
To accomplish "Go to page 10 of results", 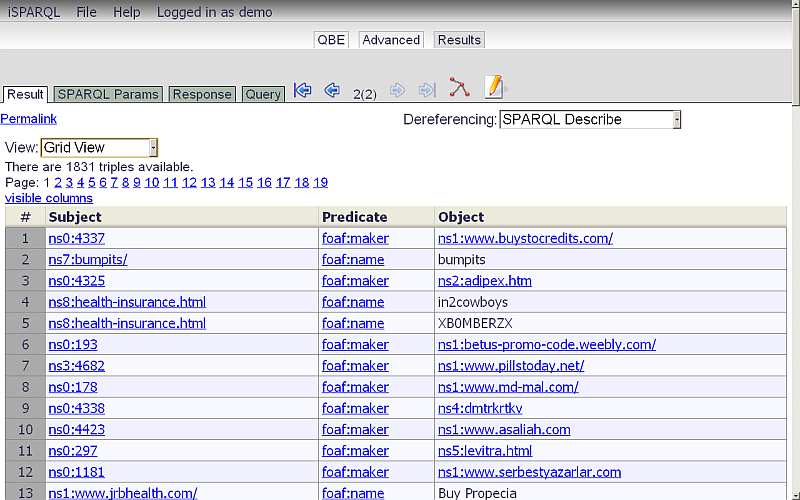I will 152,182.
